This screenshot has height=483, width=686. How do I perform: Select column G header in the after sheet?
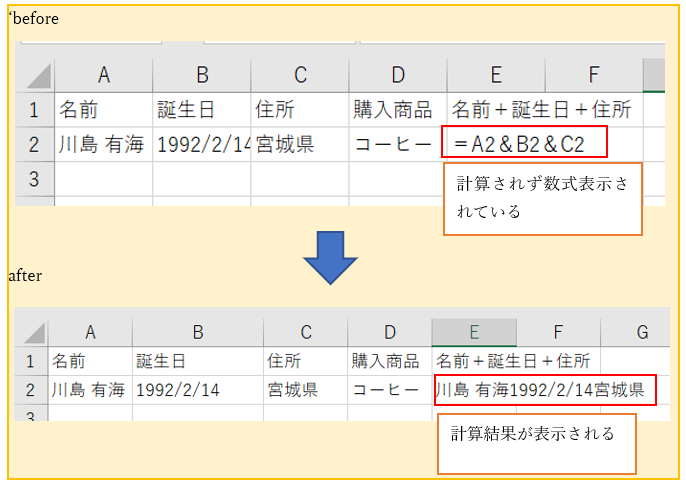[640, 333]
